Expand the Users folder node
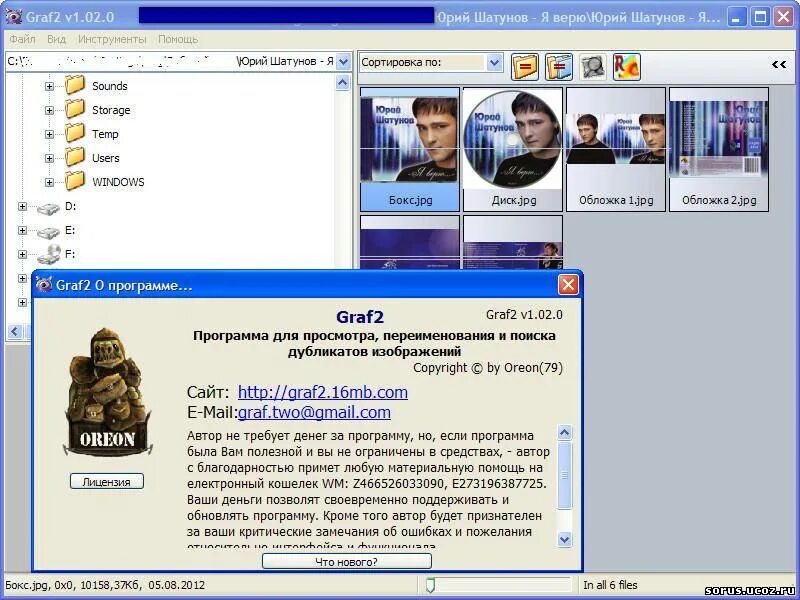This screenshot has width=800, height=600. [x=49, y=158]
